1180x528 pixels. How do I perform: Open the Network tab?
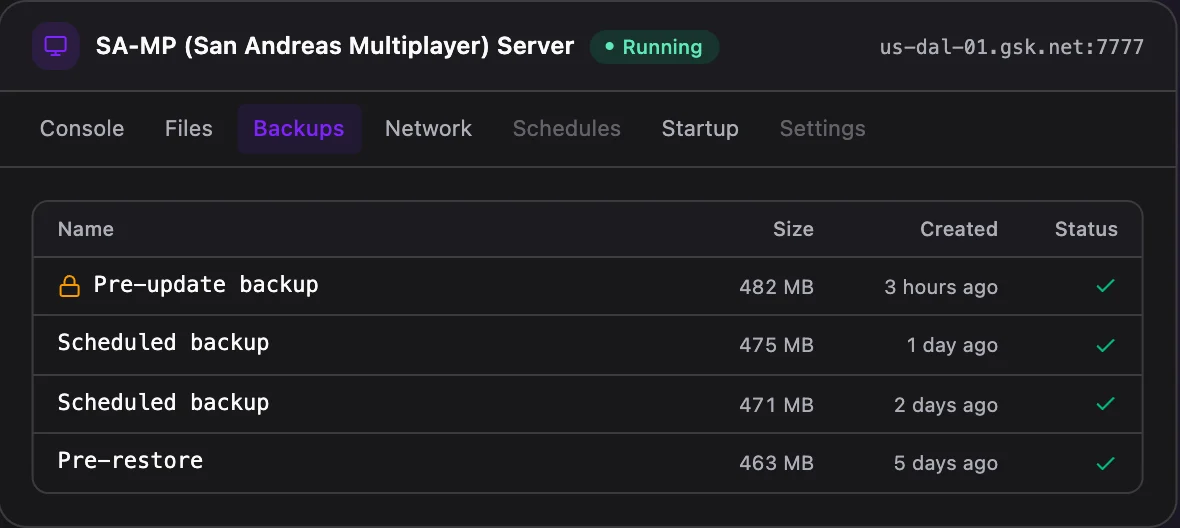click(x=428, y=129)
